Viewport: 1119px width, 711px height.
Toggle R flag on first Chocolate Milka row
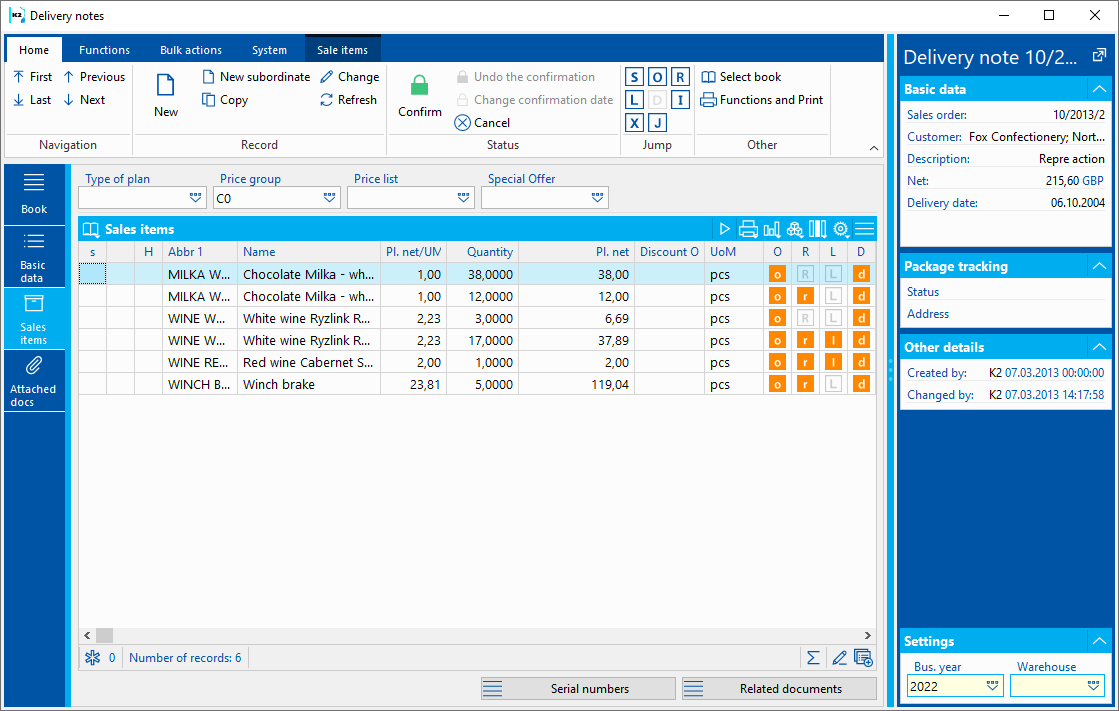click(805, 274)
